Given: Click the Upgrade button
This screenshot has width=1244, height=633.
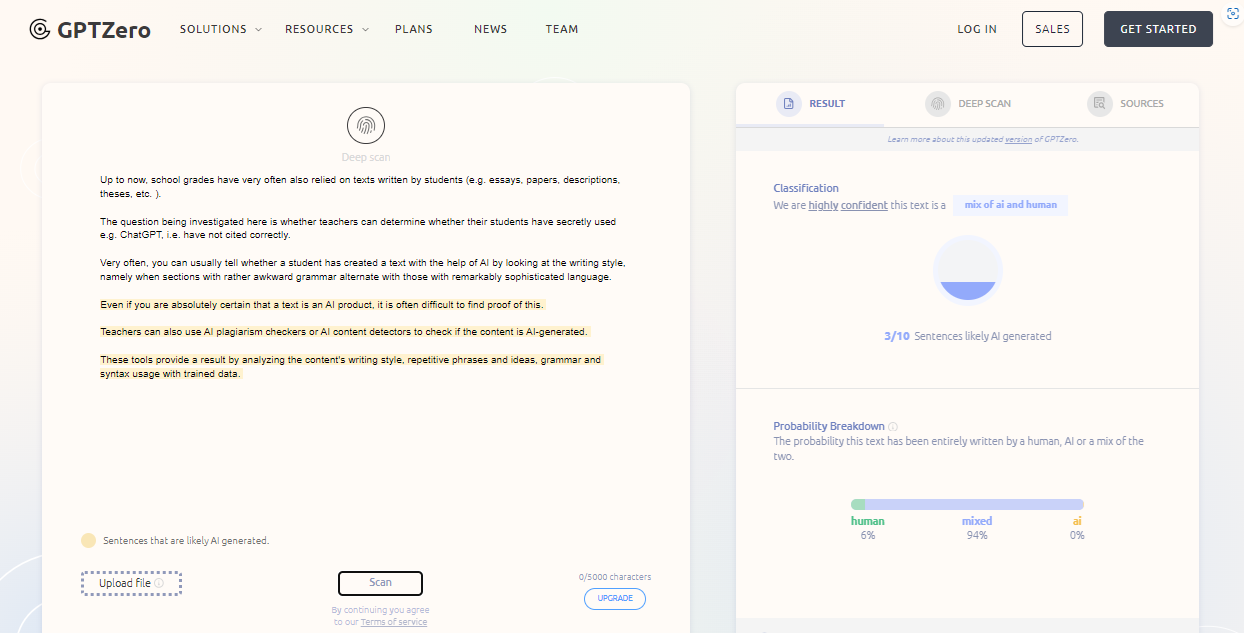Looking at the screenshot, I should (615, 598).
